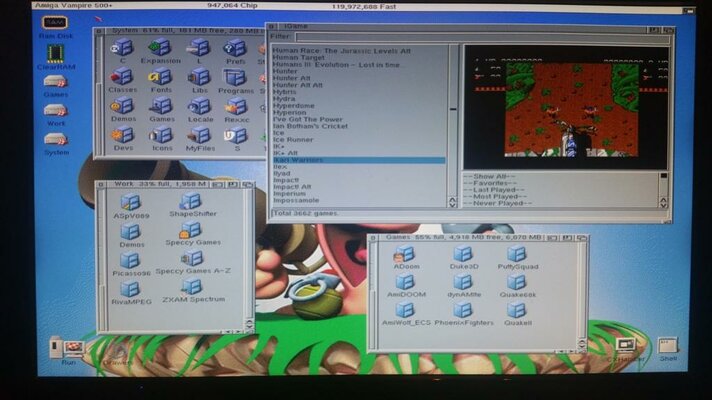The image size is (712, 400).
Task: Click the Shell icon on desktop
Action: click(x=667, y=347)
